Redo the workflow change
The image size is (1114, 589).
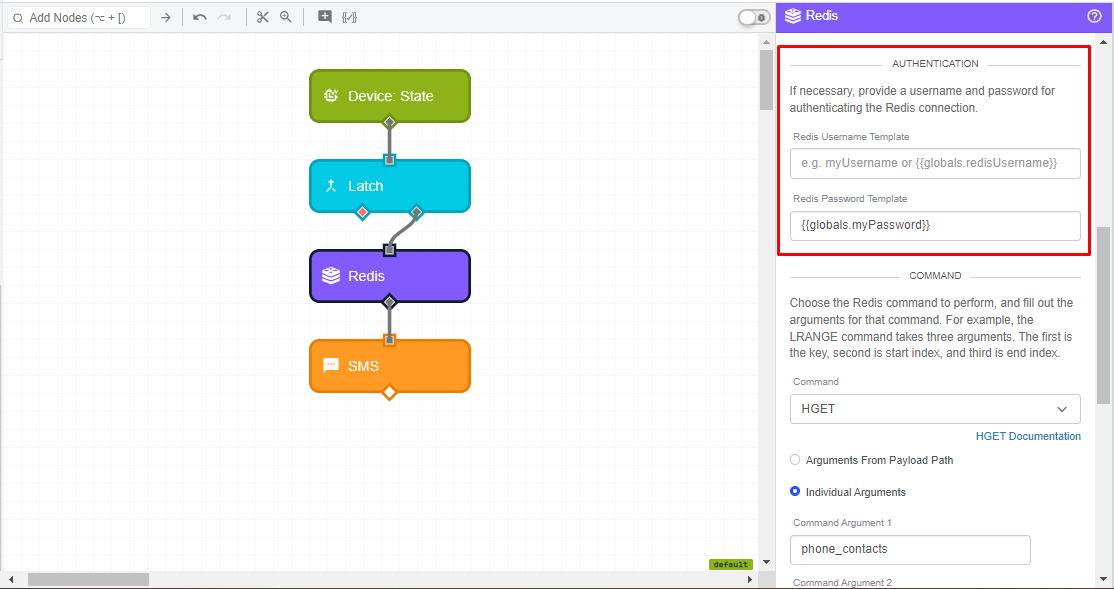pyautogui.click(x=225, y=17)
